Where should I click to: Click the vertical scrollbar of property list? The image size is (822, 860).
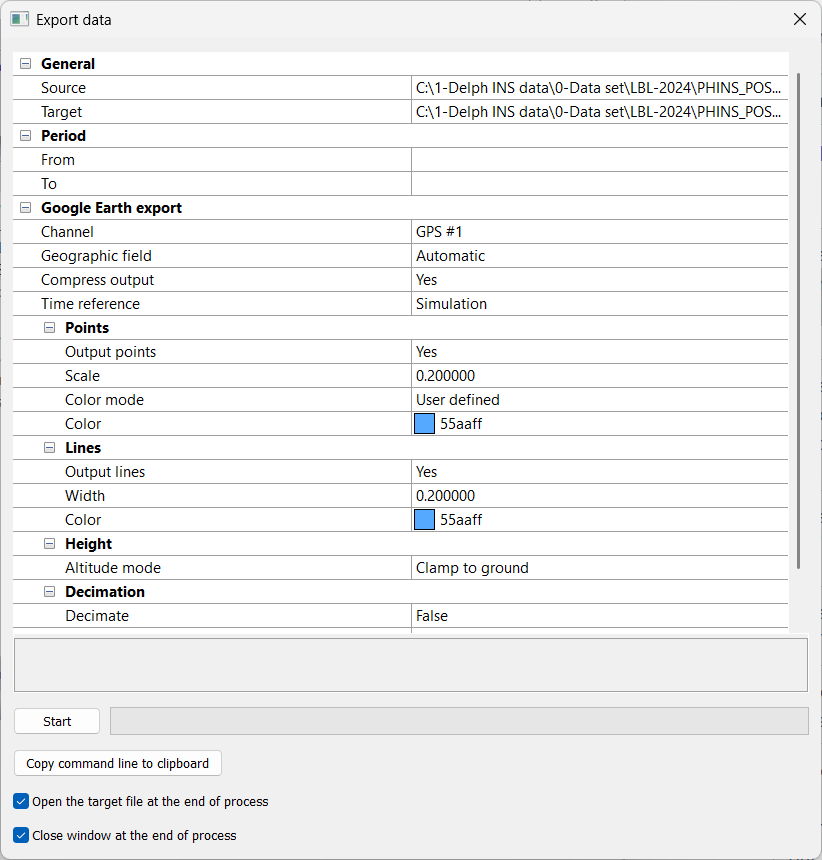[x=798, y=320]
